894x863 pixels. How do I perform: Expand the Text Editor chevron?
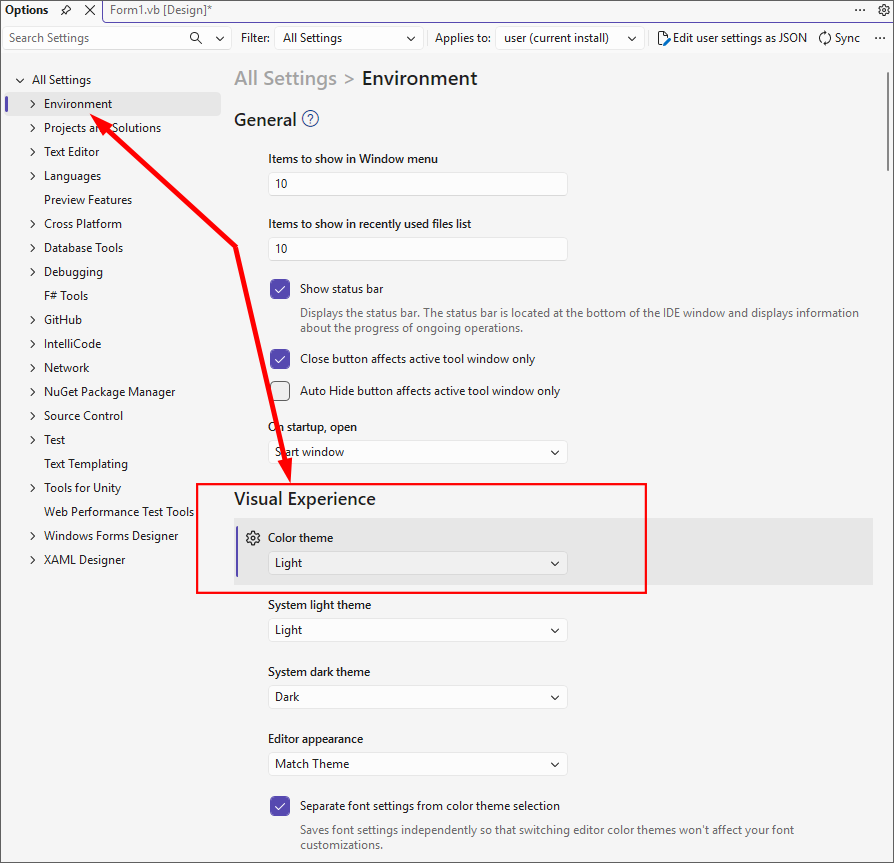coord(32,152)
